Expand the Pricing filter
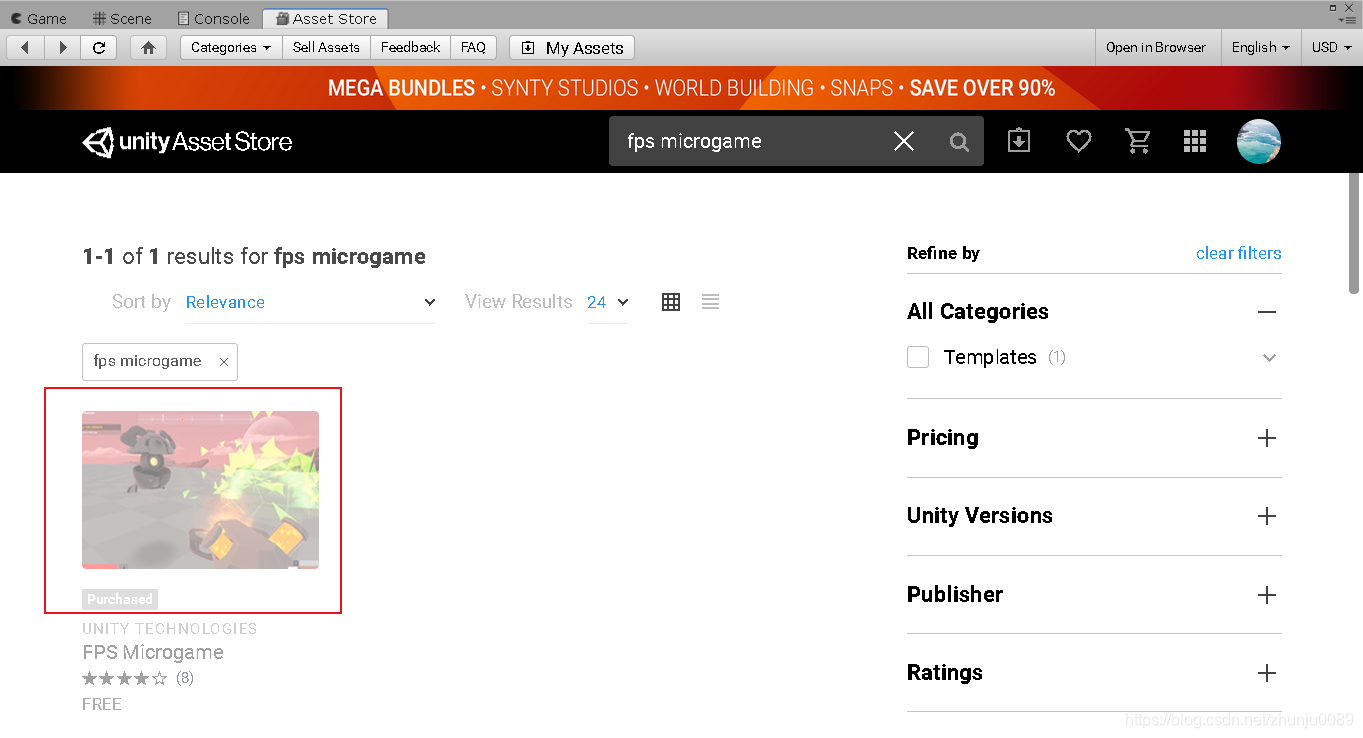This screenshot has width=1363, height=738. tap(1267, 438)
